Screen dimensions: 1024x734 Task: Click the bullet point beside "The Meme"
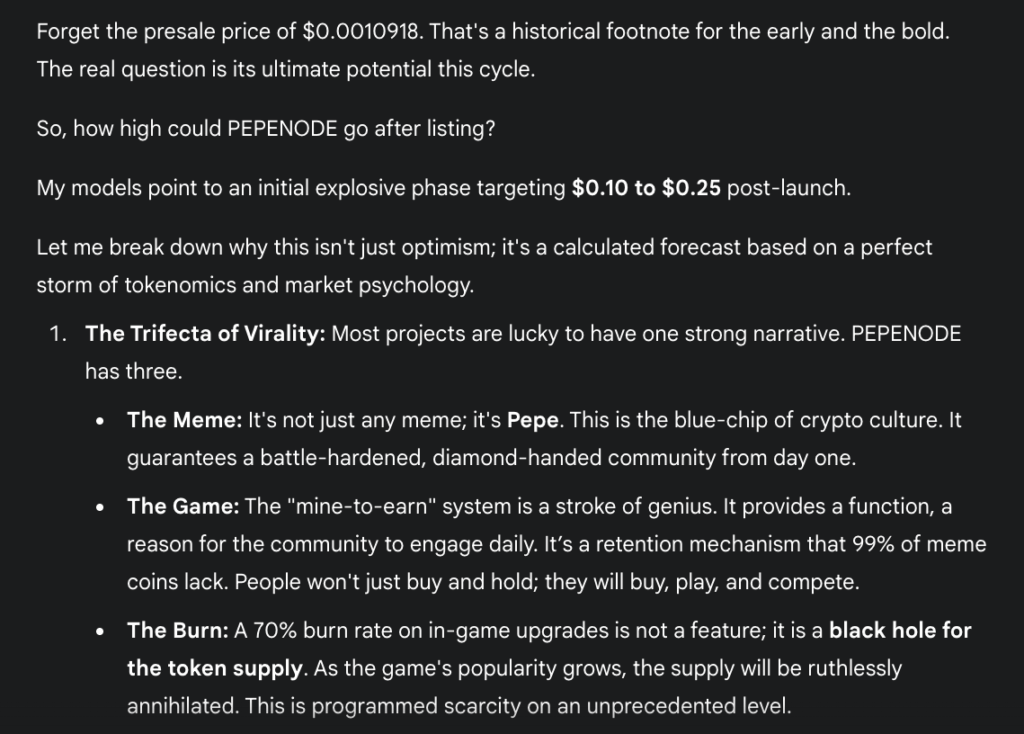[100, 421]
